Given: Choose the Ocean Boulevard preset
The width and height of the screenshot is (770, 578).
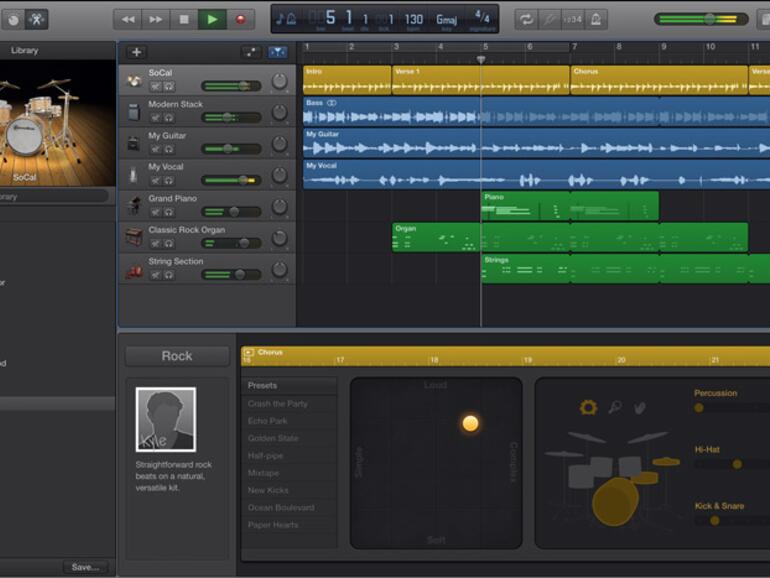Looking at the screenshot, I should click(x=279, y=508).
